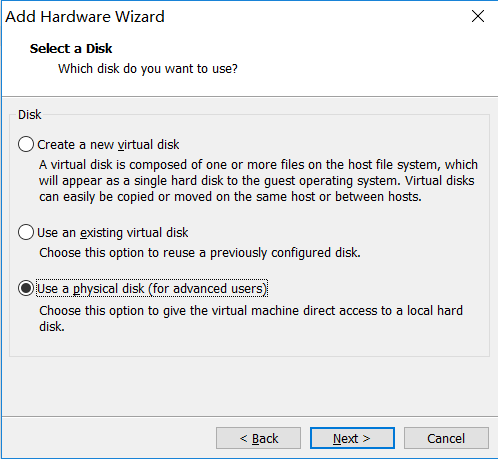Cancel the Add Hardware Wizard

click(x=446, y=438)
